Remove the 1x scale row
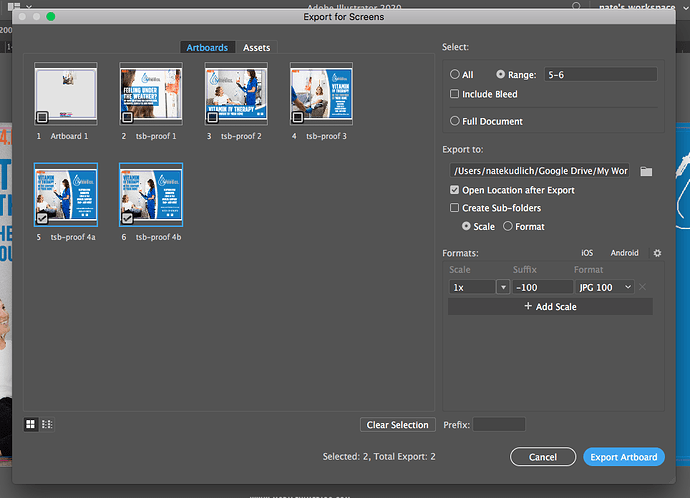The height and width of the screenshot is (498, 690). click(642, 287)
